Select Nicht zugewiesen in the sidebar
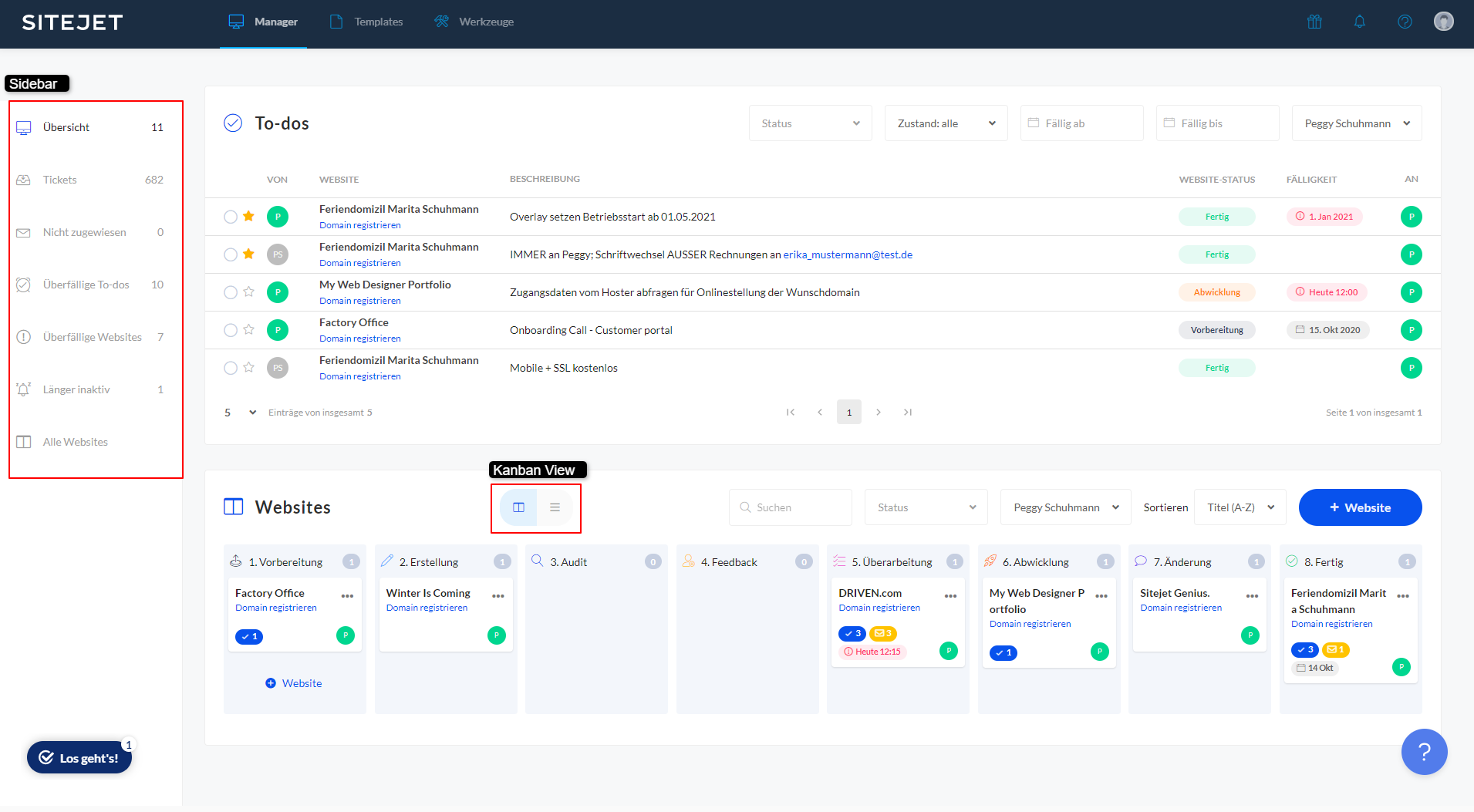Viewport: 1474px width, 812px height. pyautogui.click(x=90, y=232)
